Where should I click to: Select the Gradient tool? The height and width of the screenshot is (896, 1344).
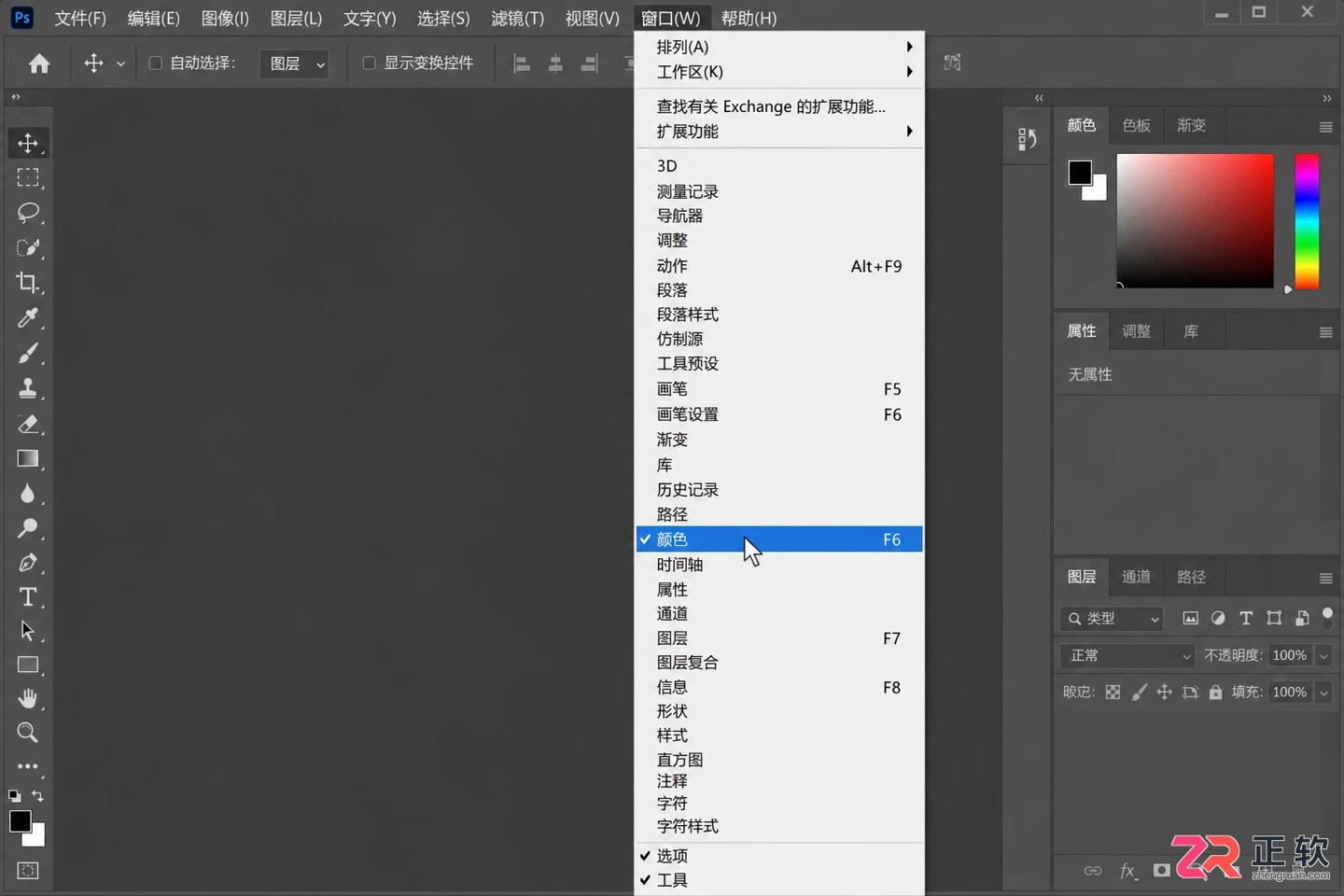(28, 458)
